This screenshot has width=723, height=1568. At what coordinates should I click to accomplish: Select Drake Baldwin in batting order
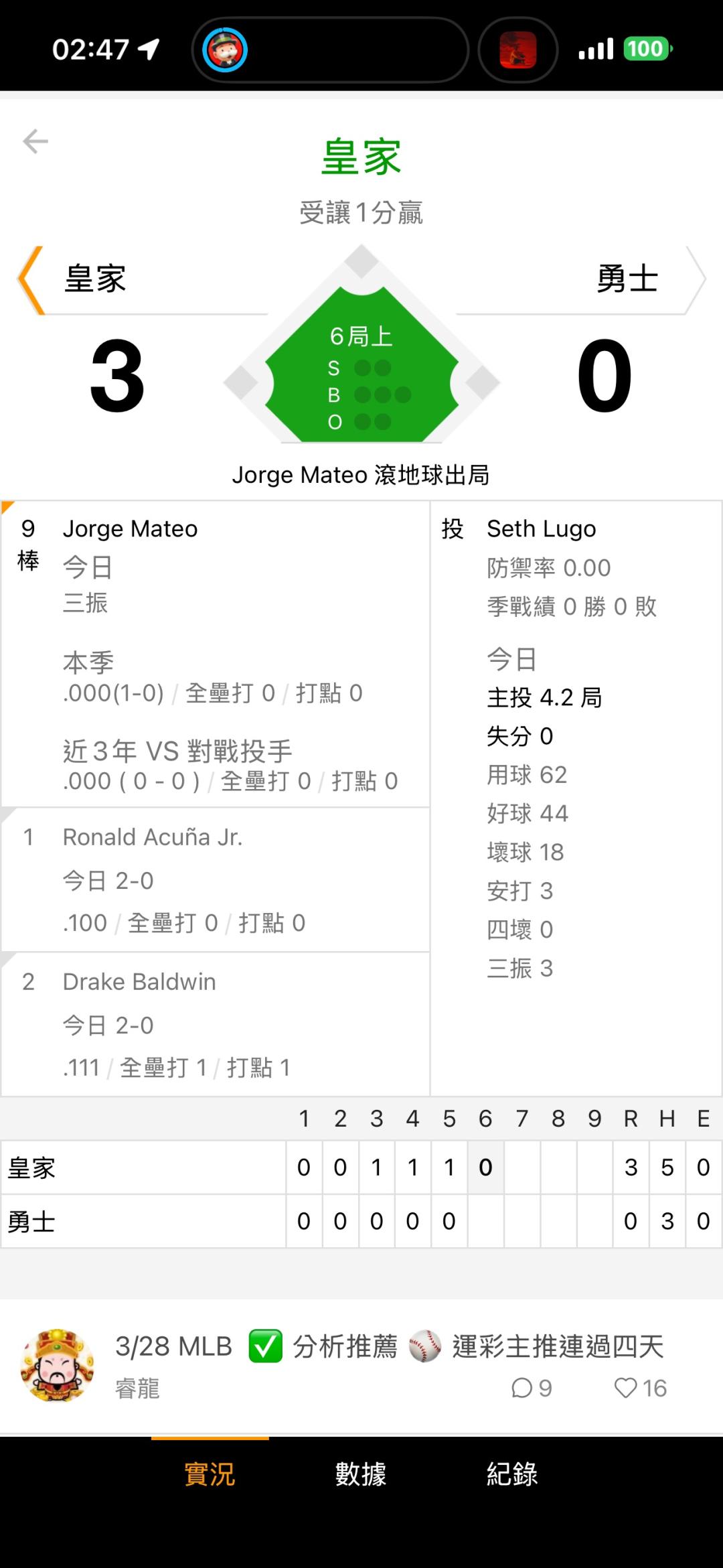pyautogui.click(x=214, y=1023)
